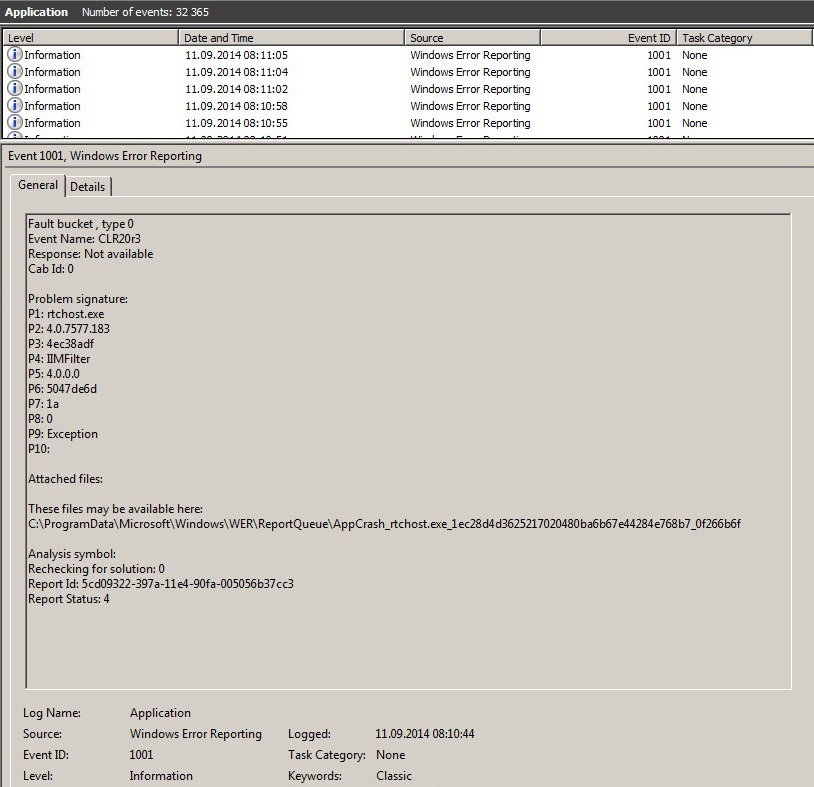Sort events by the Level column header

click(x=90, y=38)
